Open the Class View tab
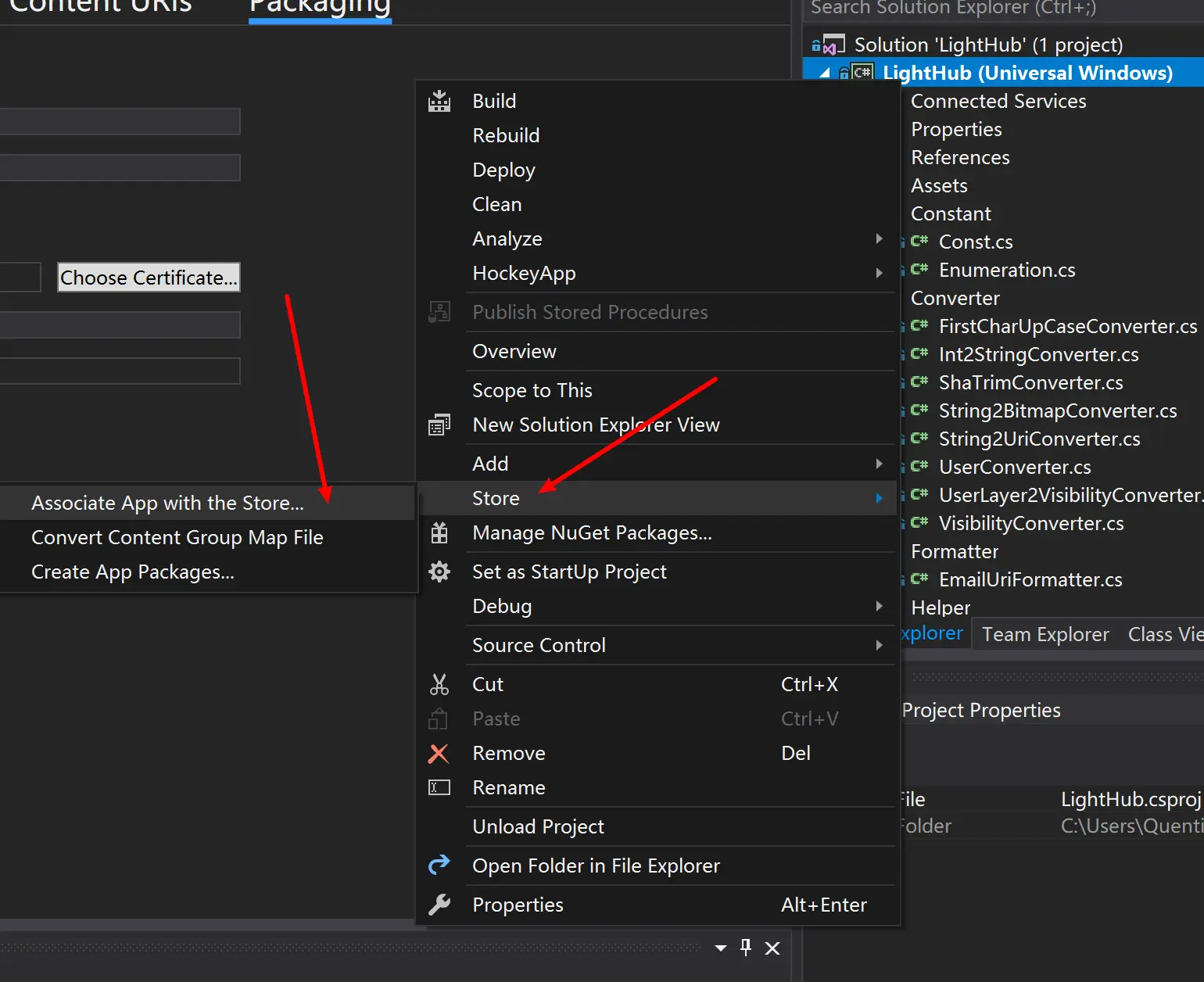The image size is (1204, 982). pos(1165,634)
